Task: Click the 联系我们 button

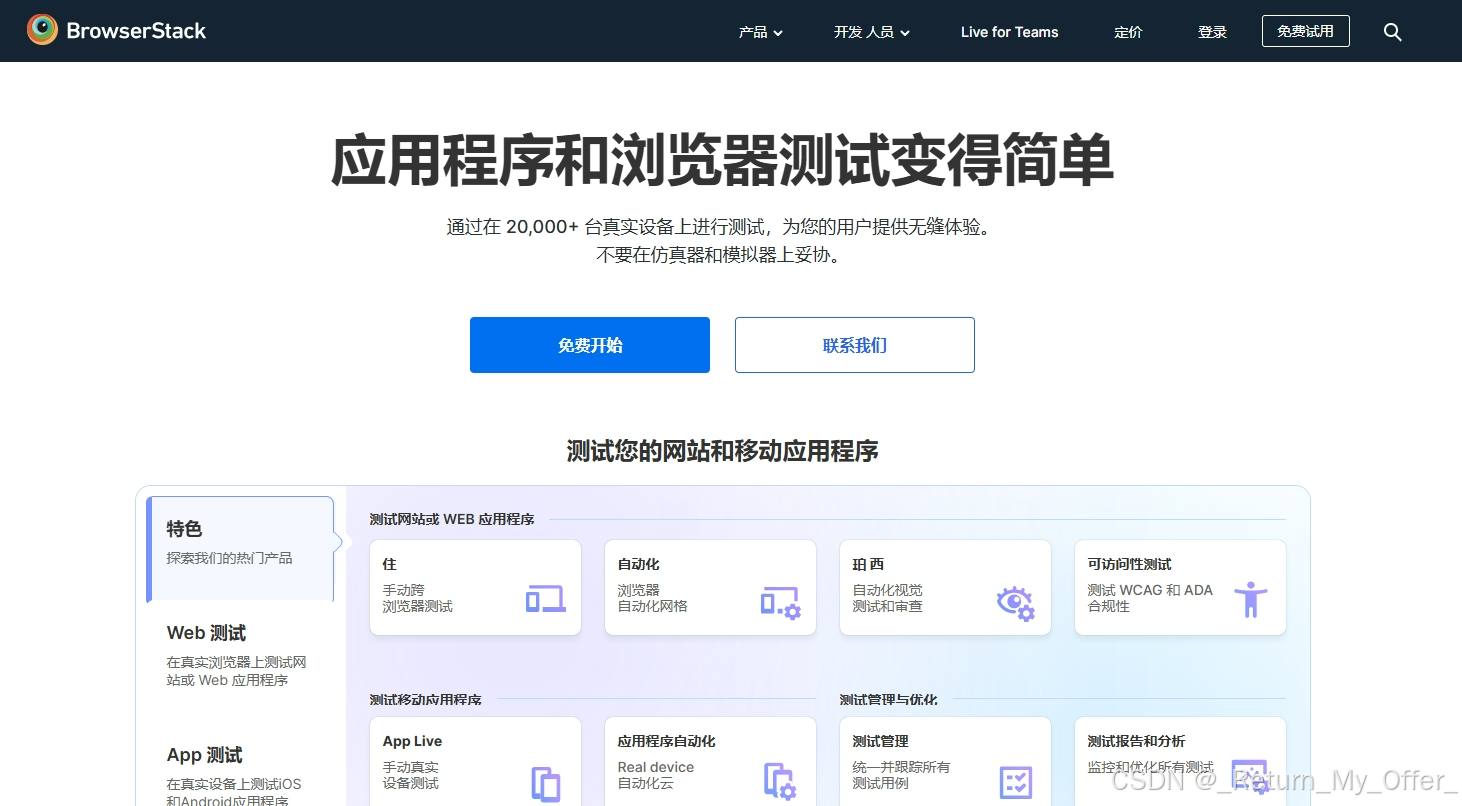Action: pyautogui.click(x=855, y=345)
